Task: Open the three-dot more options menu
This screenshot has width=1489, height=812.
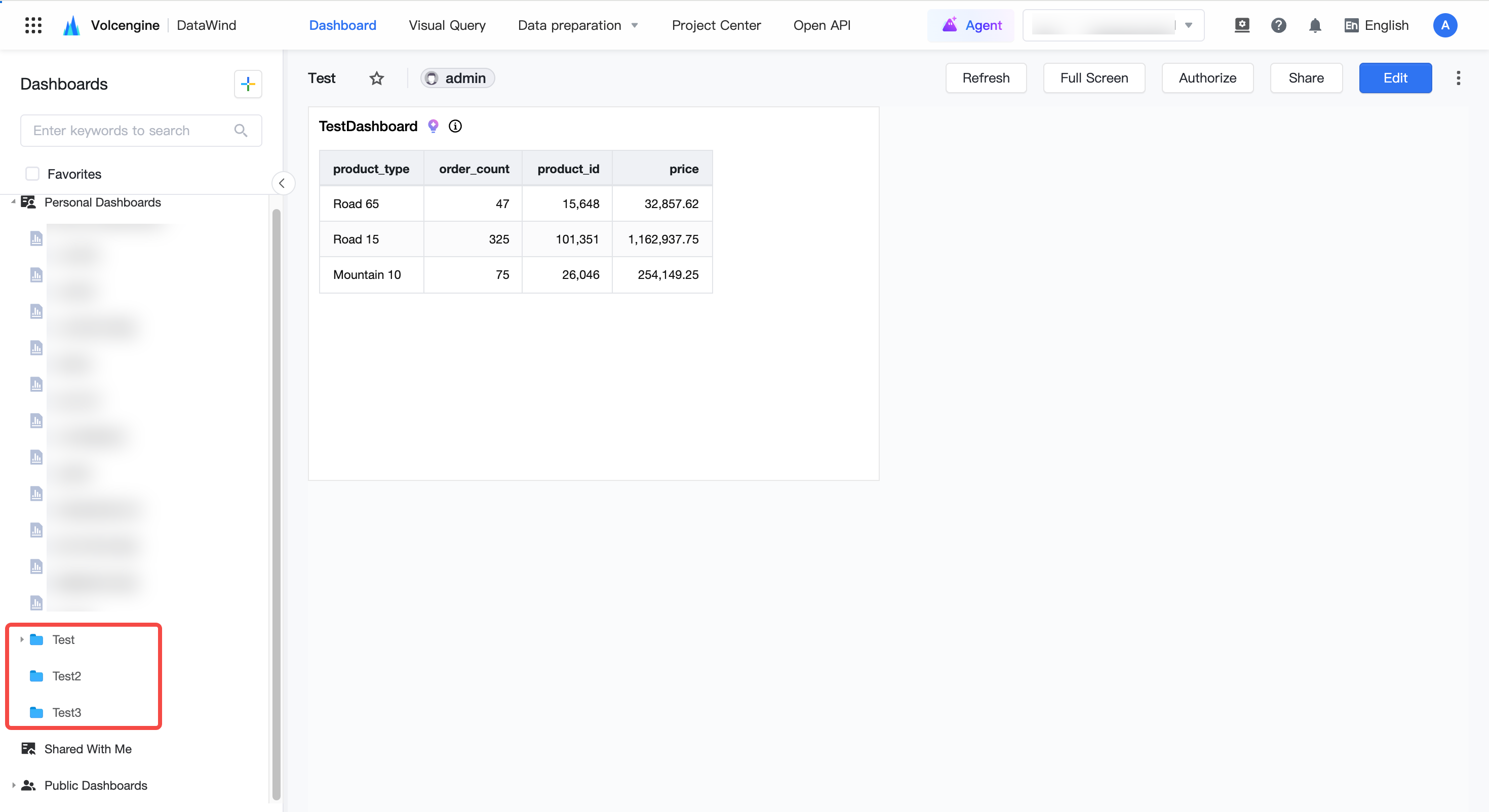Action: click(1459, 78)
